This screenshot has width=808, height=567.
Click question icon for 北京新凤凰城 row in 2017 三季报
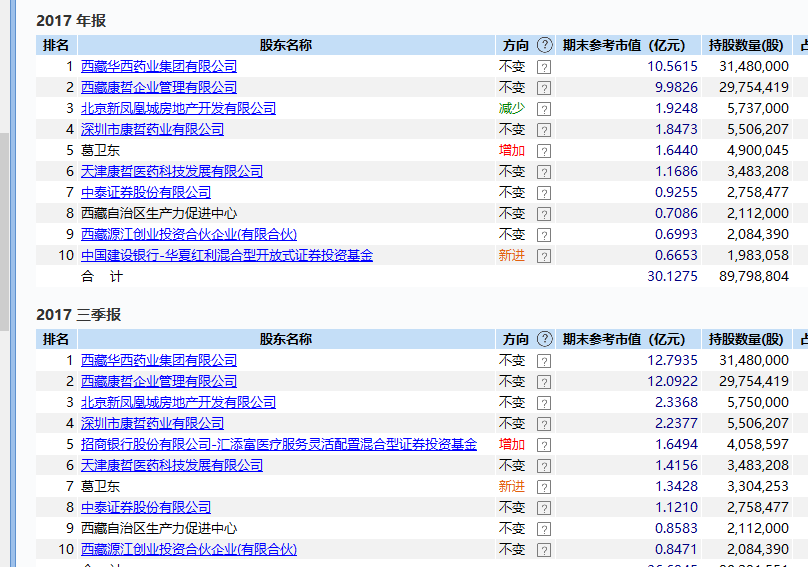[544, 403]
